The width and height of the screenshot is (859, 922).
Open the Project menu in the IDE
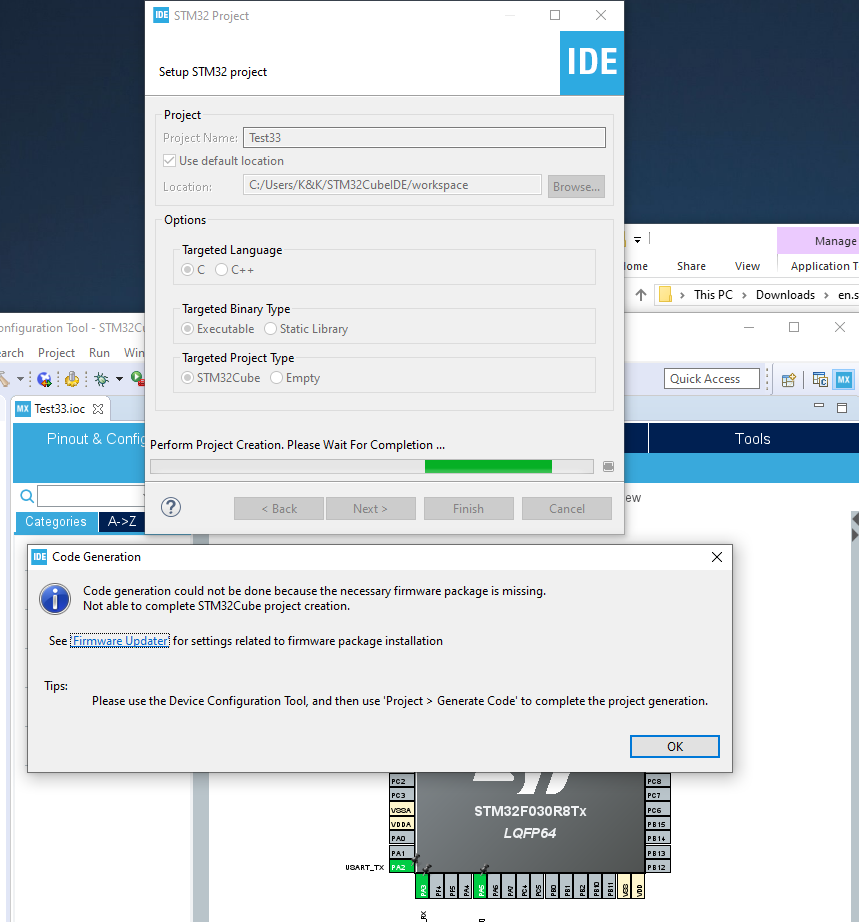(56, 353)
